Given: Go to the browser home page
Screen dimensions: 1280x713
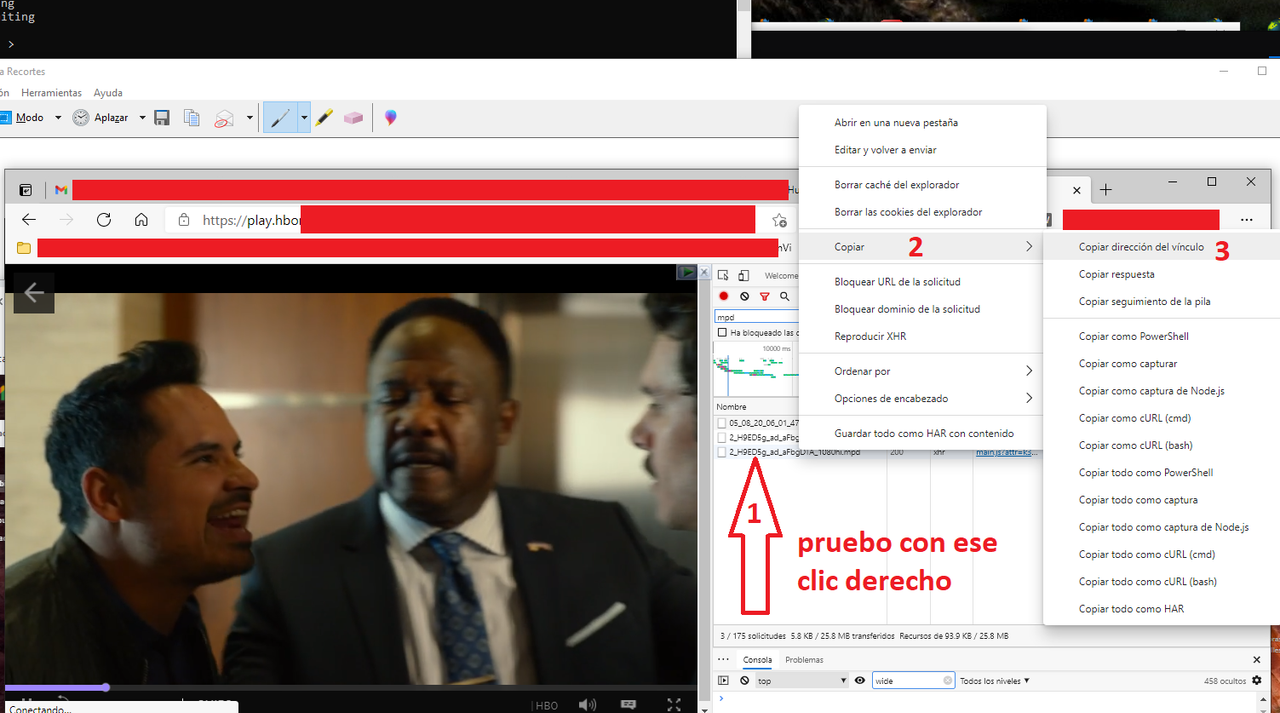Looking at the screenshot, I should click(x=142, y=220).
